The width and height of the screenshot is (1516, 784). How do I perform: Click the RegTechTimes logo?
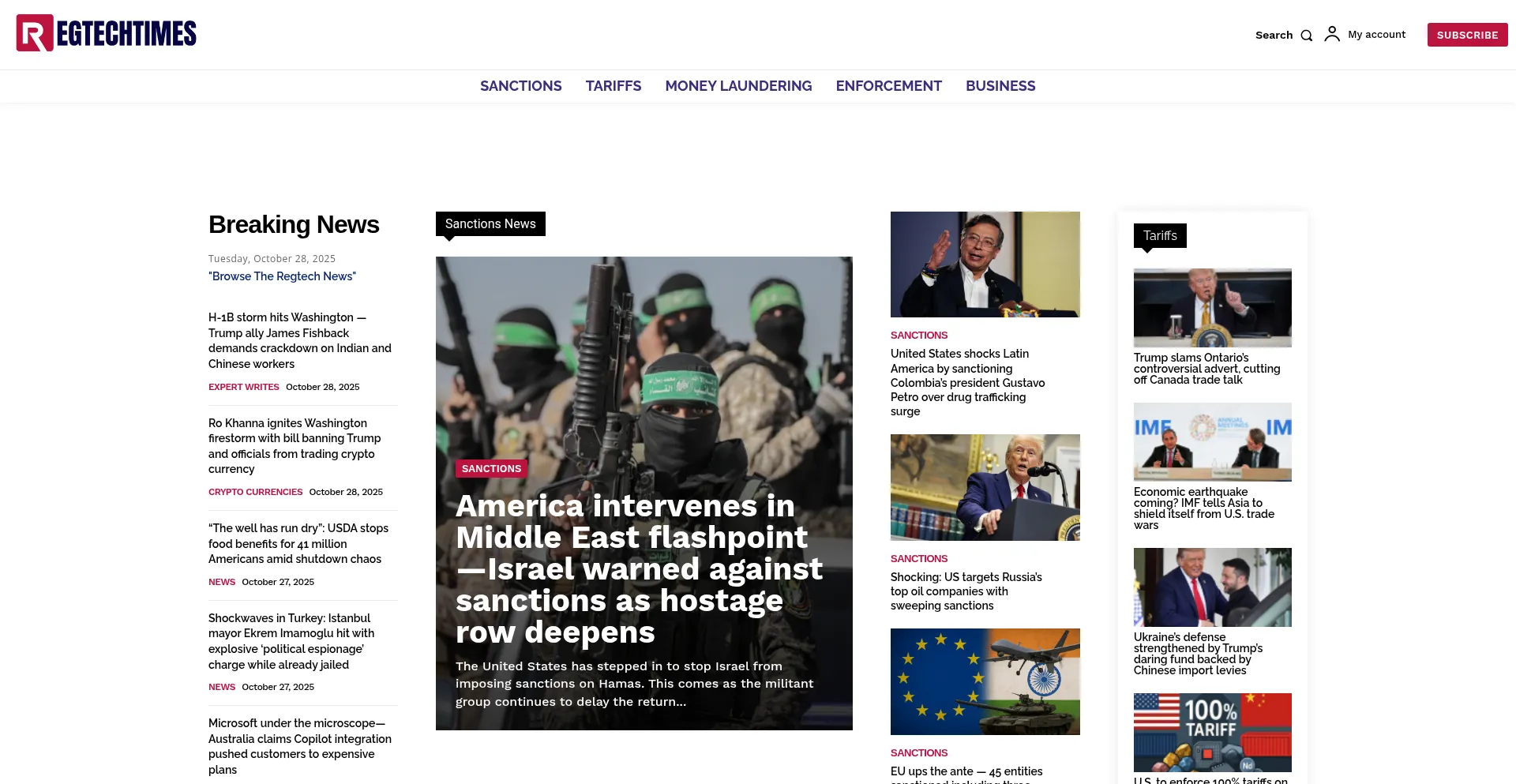(x=107, y=33)
